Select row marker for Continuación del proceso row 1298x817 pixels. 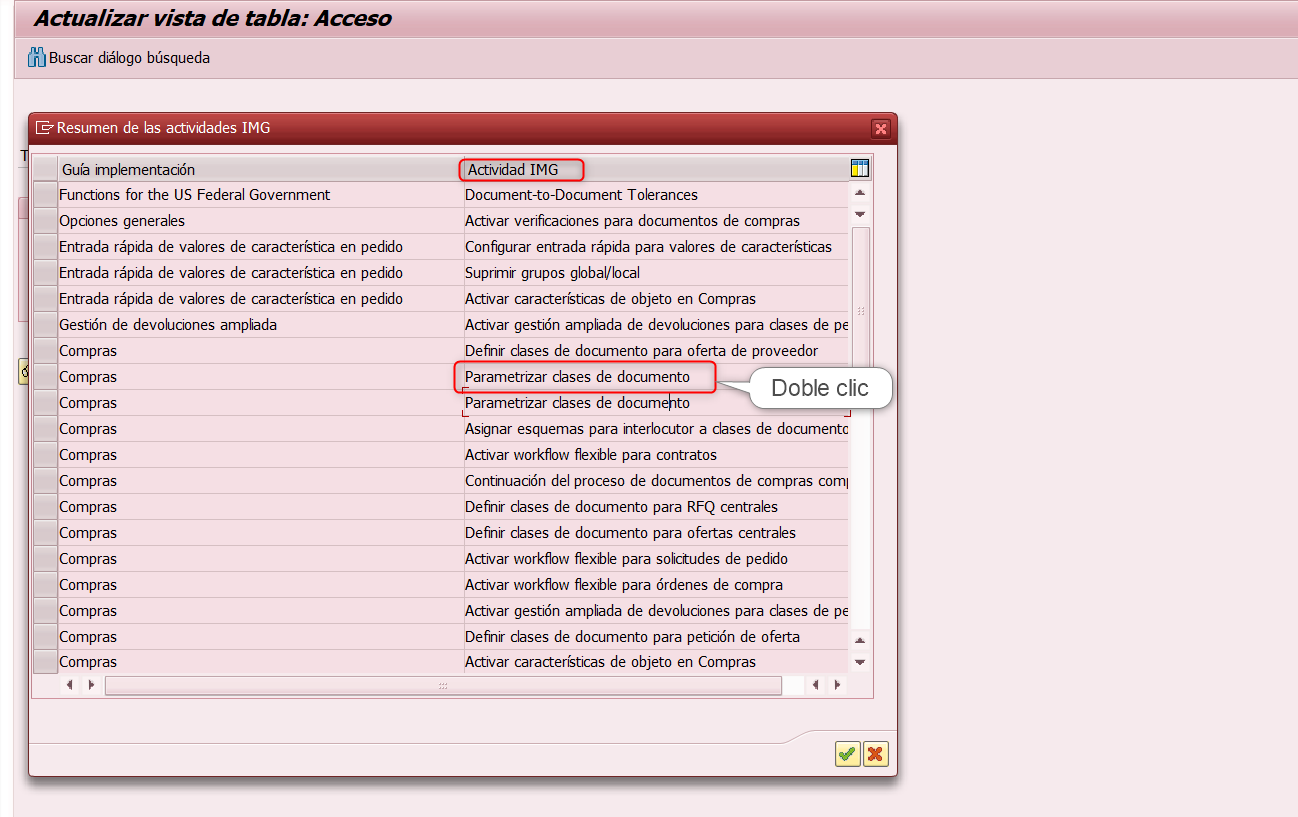[45, 481]
